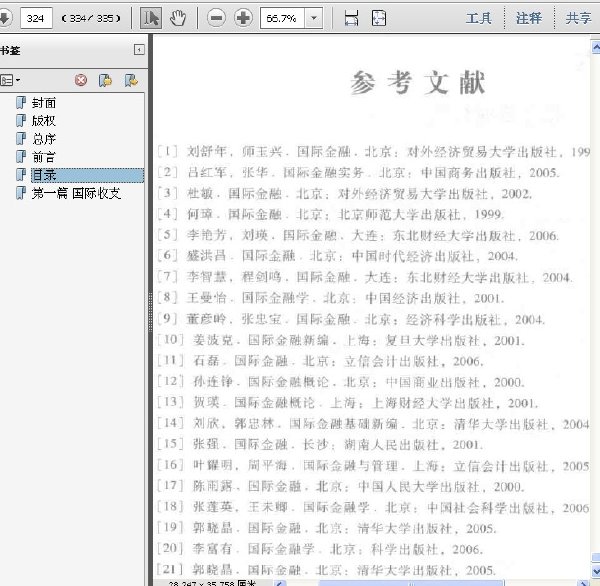
Task: Open the zoom level dropdown arrow
Action: [x=314, y=18]
